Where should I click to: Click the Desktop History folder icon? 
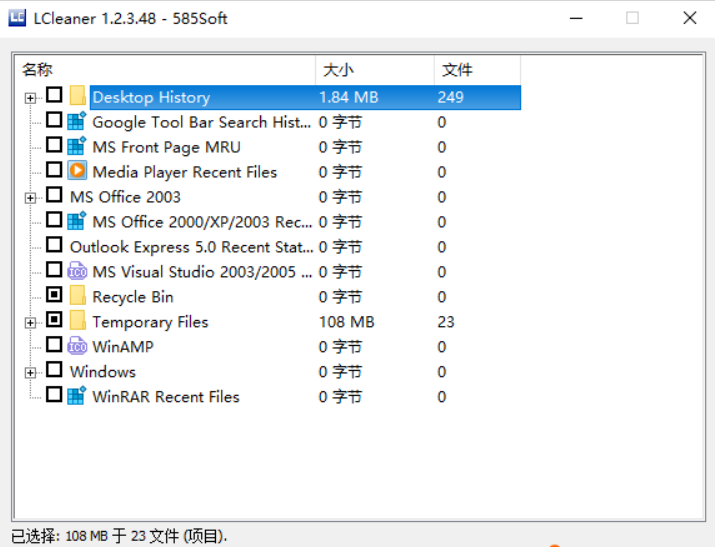77,97
